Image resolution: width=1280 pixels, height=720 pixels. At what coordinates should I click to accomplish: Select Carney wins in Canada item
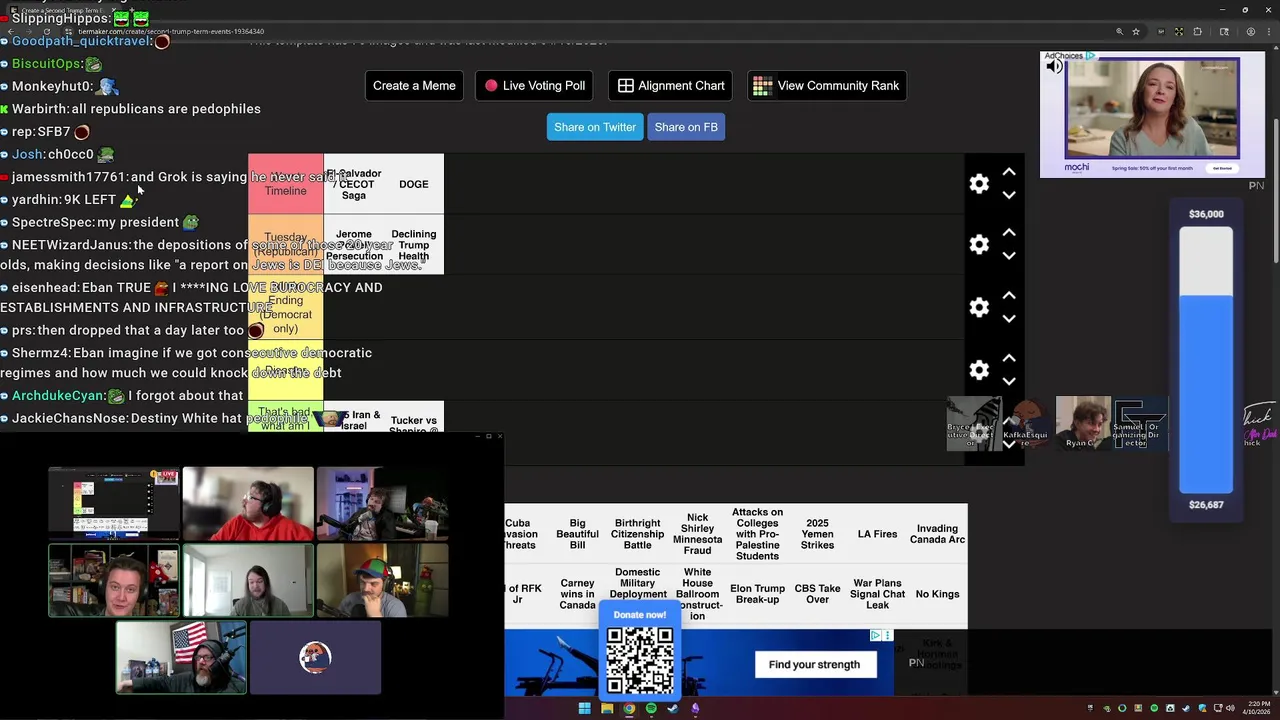point(577,594)
